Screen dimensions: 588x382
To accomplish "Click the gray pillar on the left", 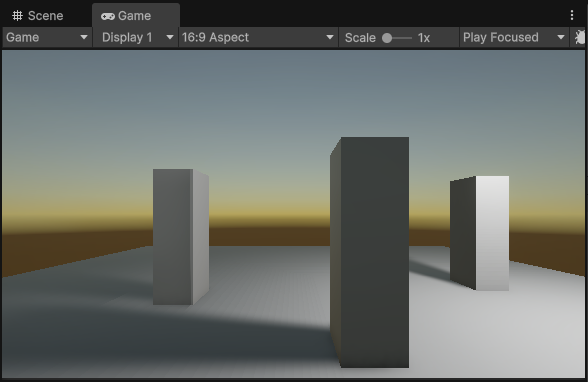I will 181,237.
